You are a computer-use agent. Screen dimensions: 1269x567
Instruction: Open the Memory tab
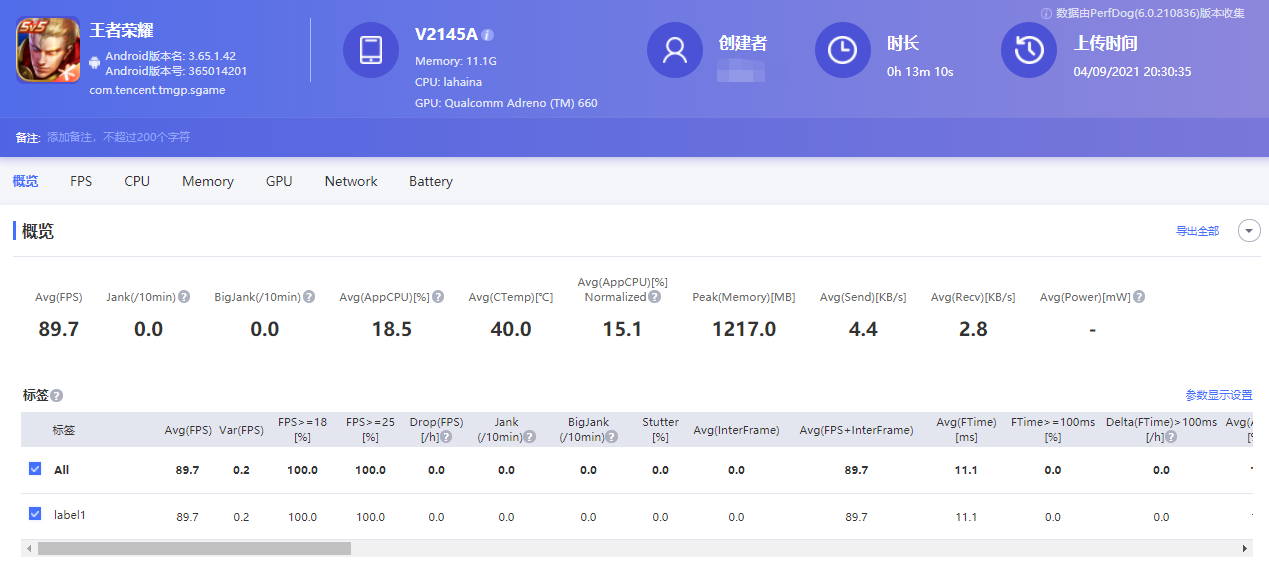click(x=208, y=181)
